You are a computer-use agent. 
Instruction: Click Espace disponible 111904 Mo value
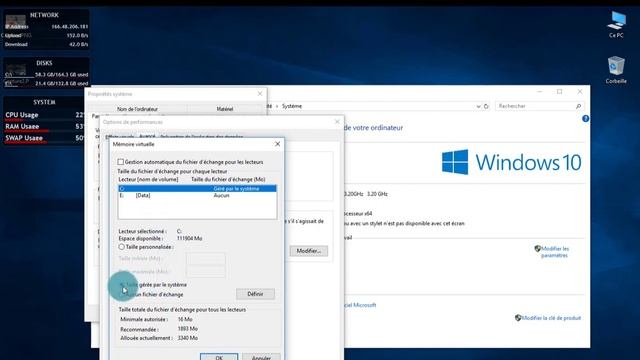(189, 238)
